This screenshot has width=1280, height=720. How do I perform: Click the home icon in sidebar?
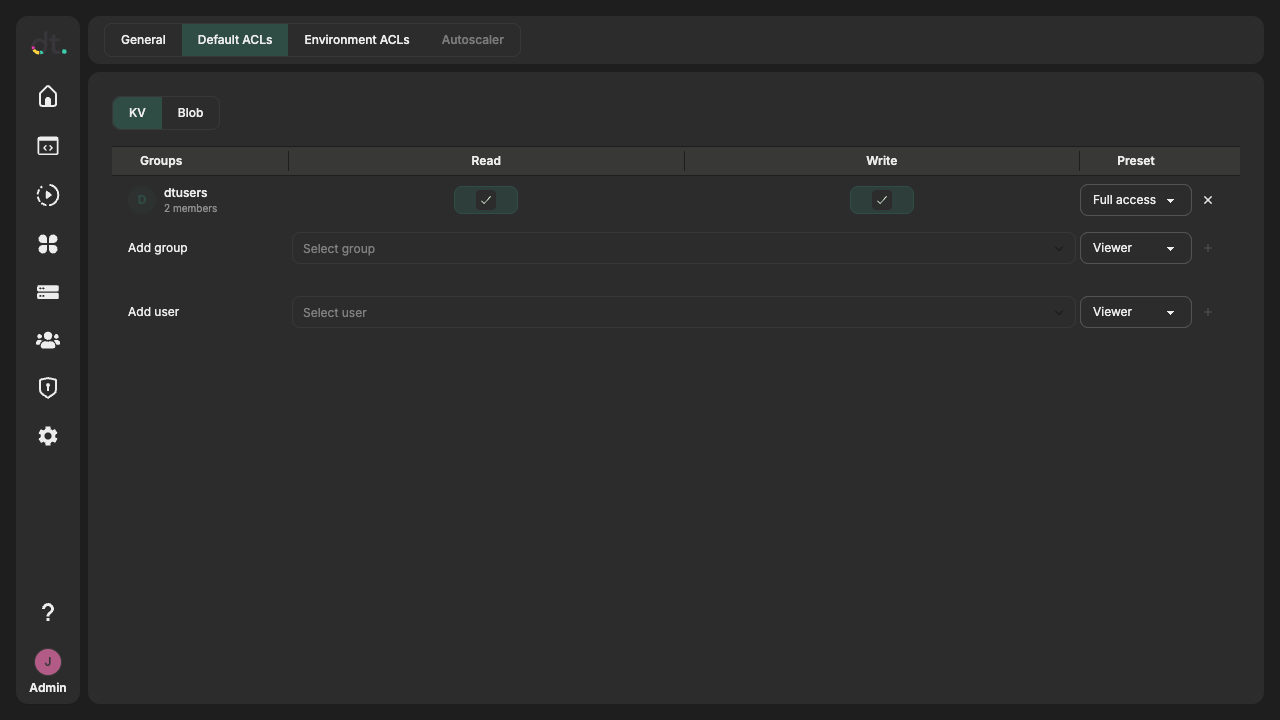point(48,97)
